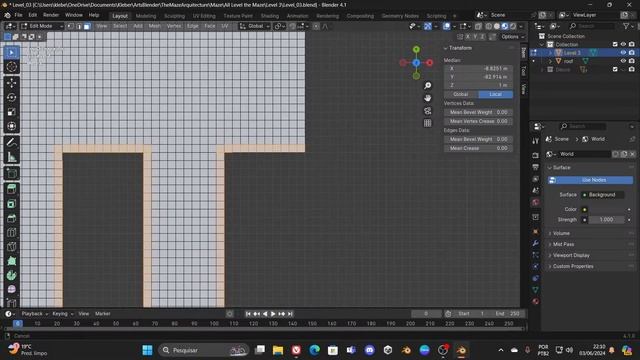The image size is (640, 360).
Task: Toggle X-ray display
Action: coord(478,26)
